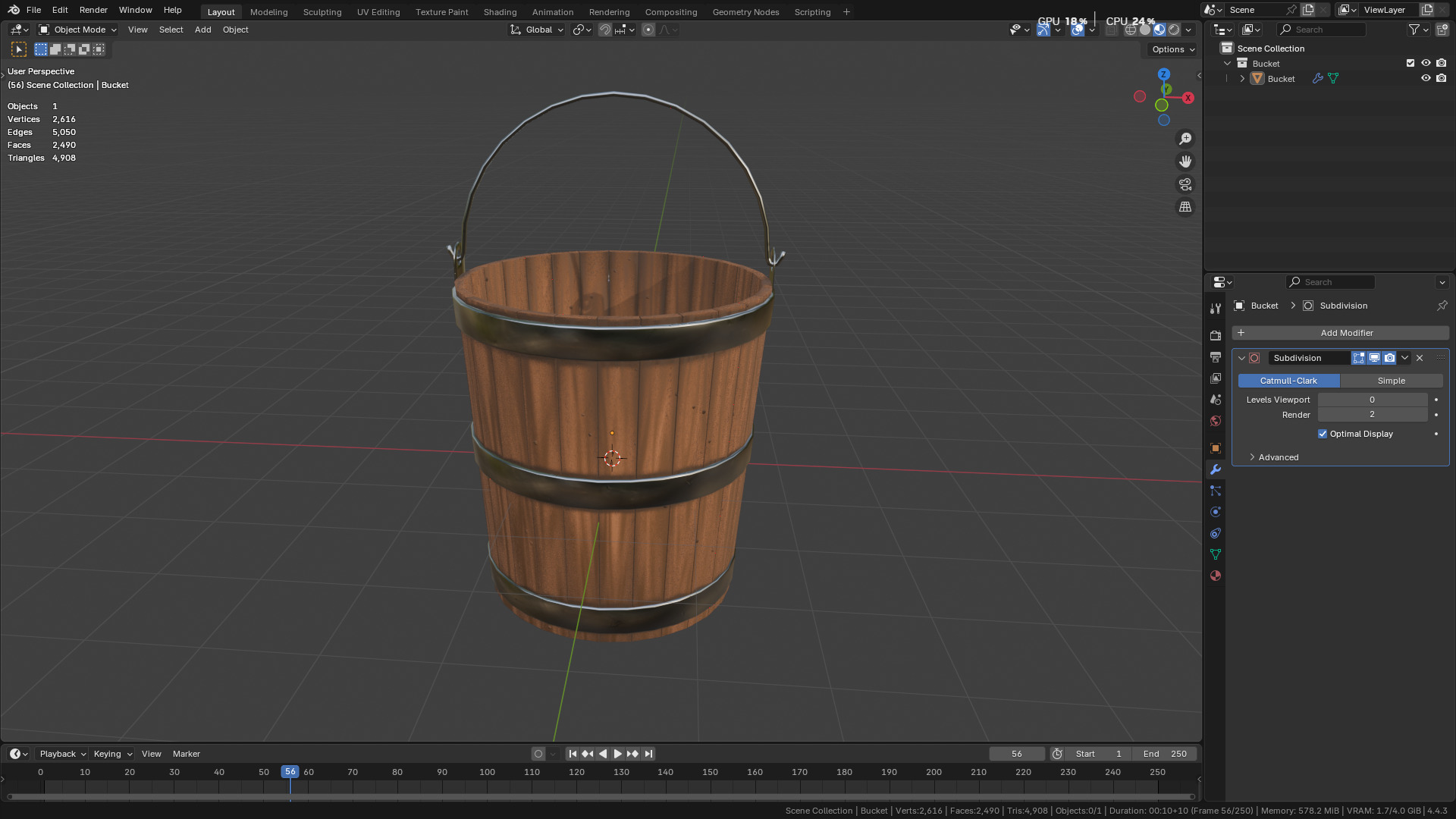Click the Add Modifier button

1340,333
